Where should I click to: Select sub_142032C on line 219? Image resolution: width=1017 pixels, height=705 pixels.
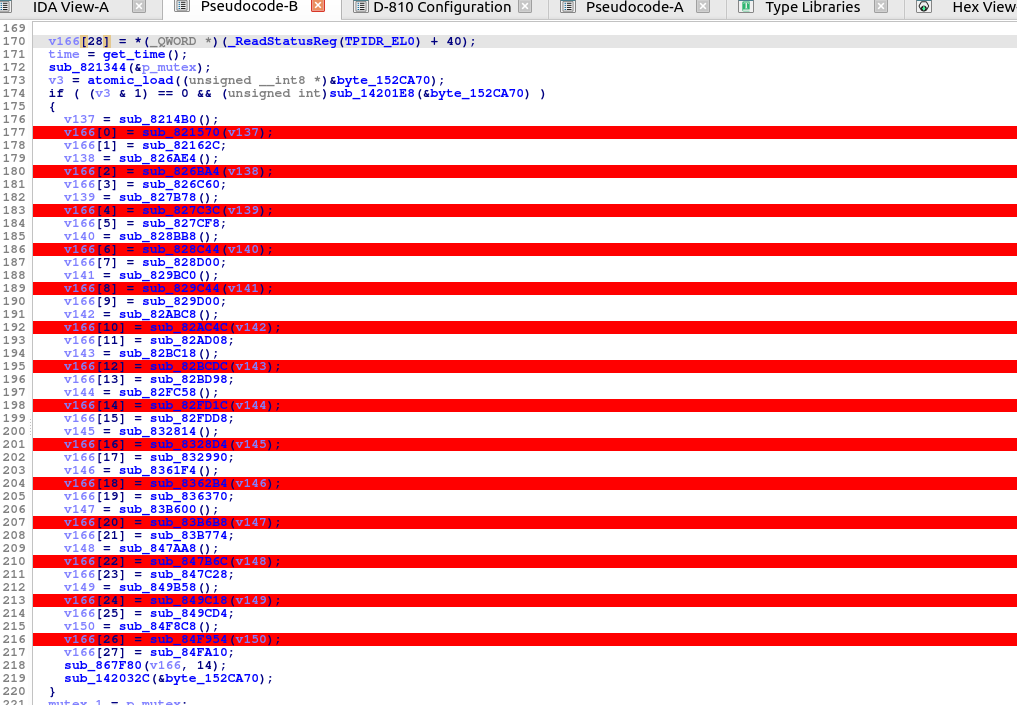(106, 678)
